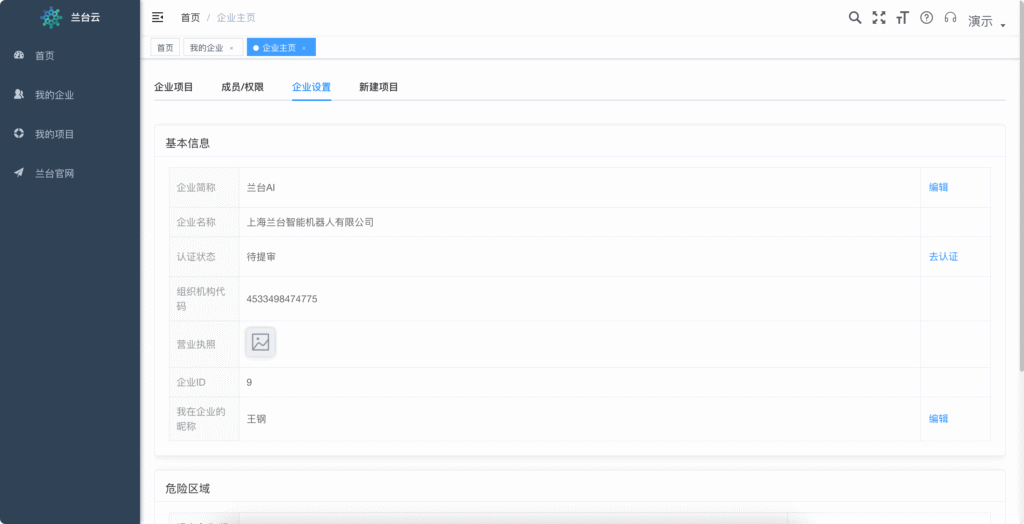Viewport: 1024px width, 524px height.
Task: Open the 演示 user dropdown
Action: (986, 21)
